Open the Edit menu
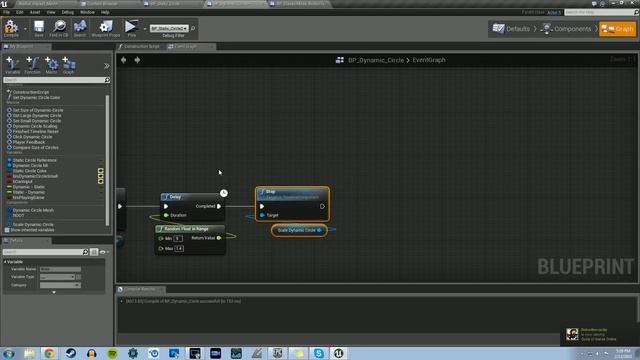 point(20,12)
